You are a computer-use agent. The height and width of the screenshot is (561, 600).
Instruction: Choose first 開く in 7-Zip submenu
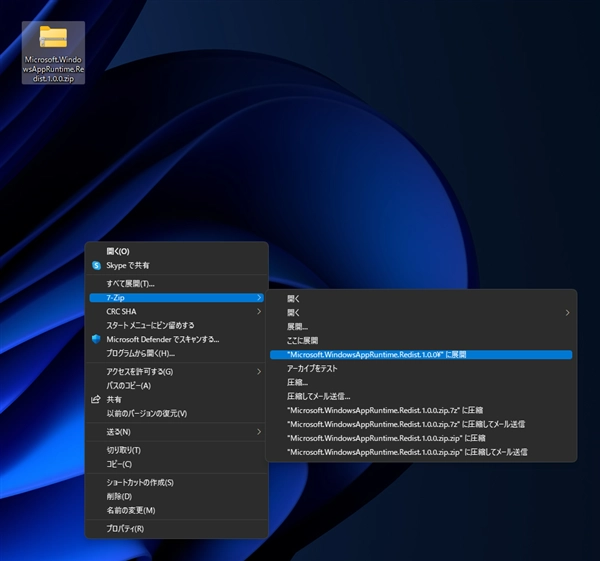421,299
